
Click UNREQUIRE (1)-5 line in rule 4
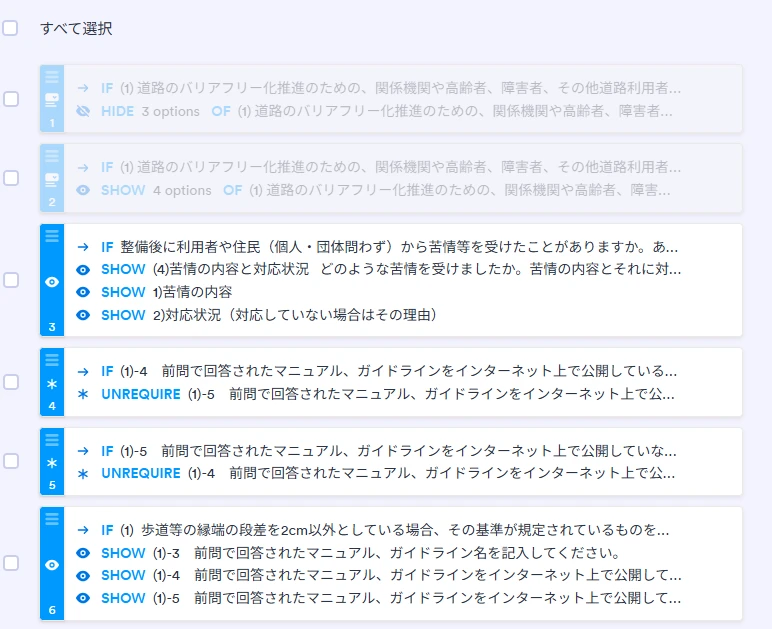click(x=388, y=394)
